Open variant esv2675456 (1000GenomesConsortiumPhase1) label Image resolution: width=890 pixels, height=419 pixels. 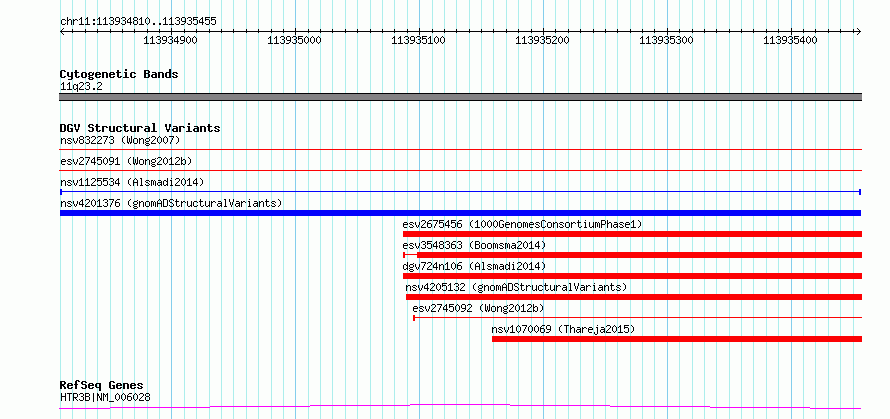(522, 224)
